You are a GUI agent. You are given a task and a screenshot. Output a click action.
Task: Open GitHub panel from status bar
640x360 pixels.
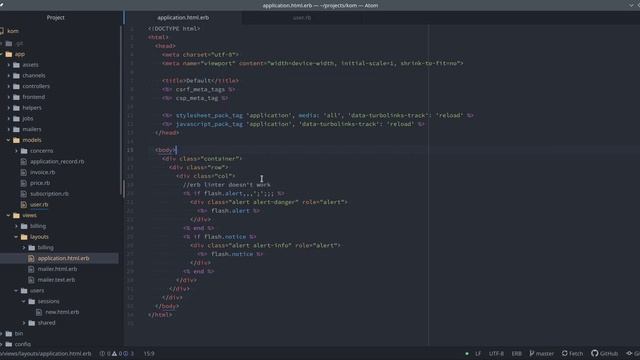tap(604, 353)
